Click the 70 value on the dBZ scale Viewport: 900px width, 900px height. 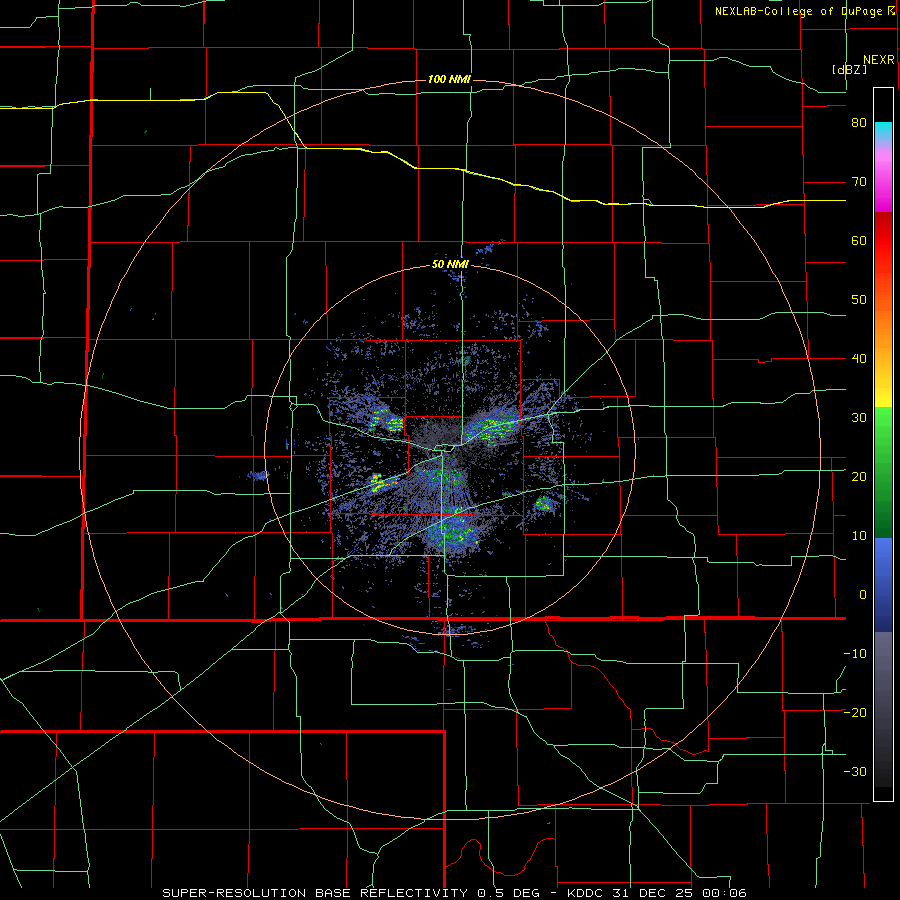click(x=859, y=182)
